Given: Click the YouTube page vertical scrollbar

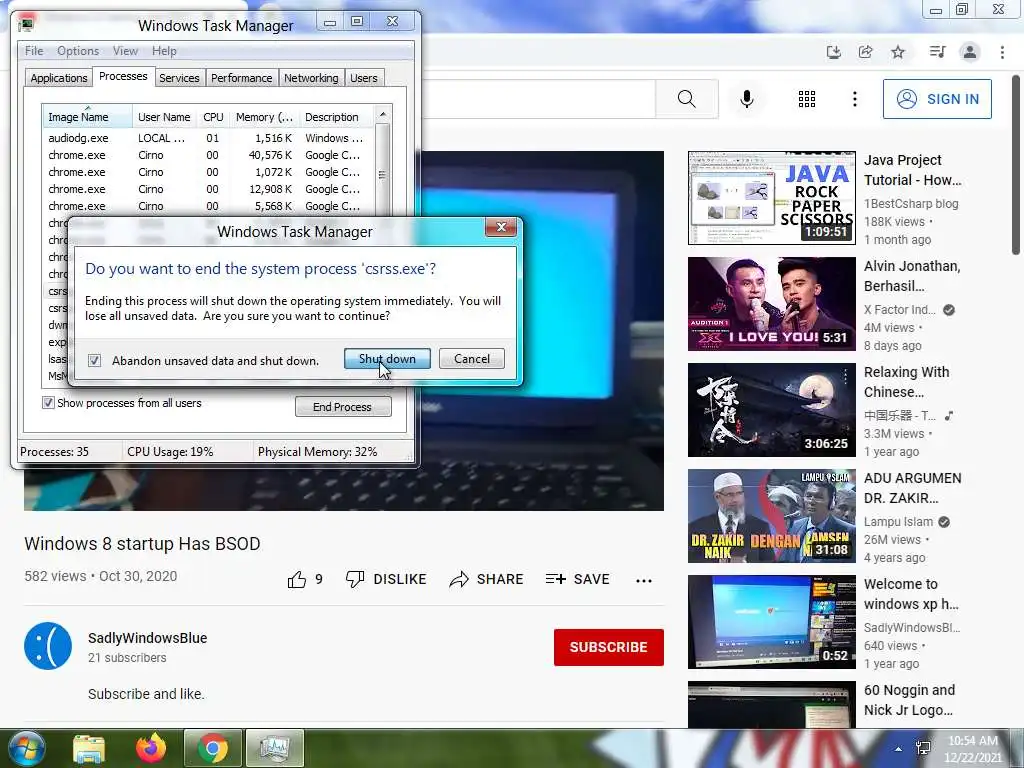Looking at the screenshot, I should pos(1016,163).
